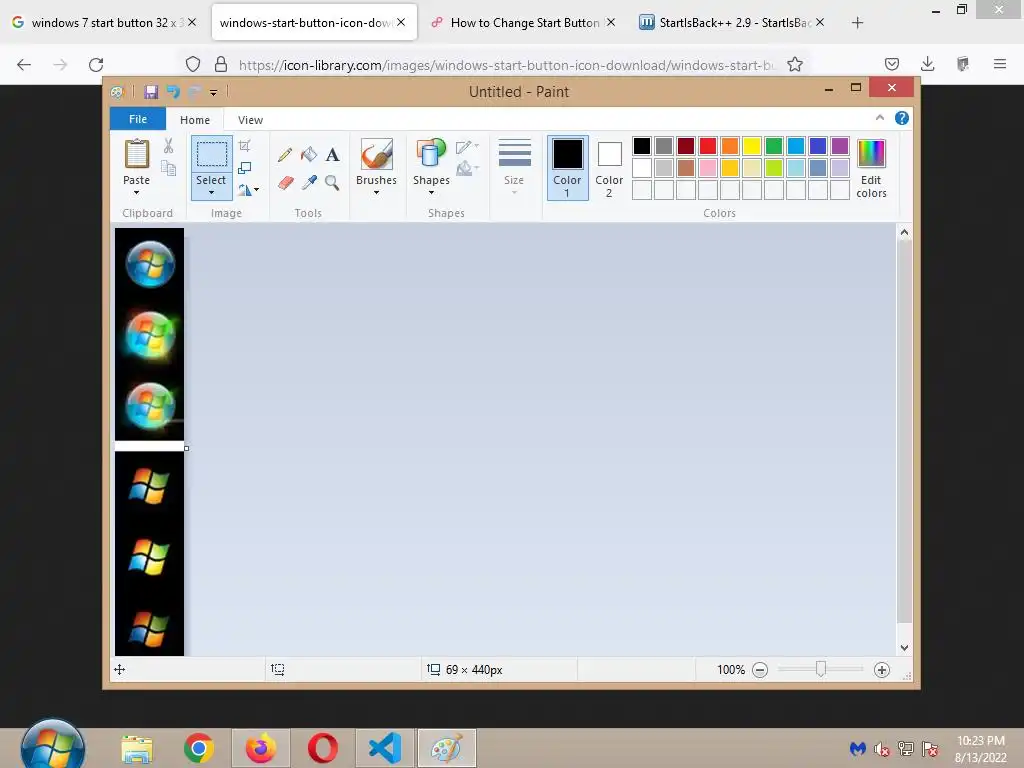
Task: Bookmark this page with the star icon
Action: pos(795,64)
